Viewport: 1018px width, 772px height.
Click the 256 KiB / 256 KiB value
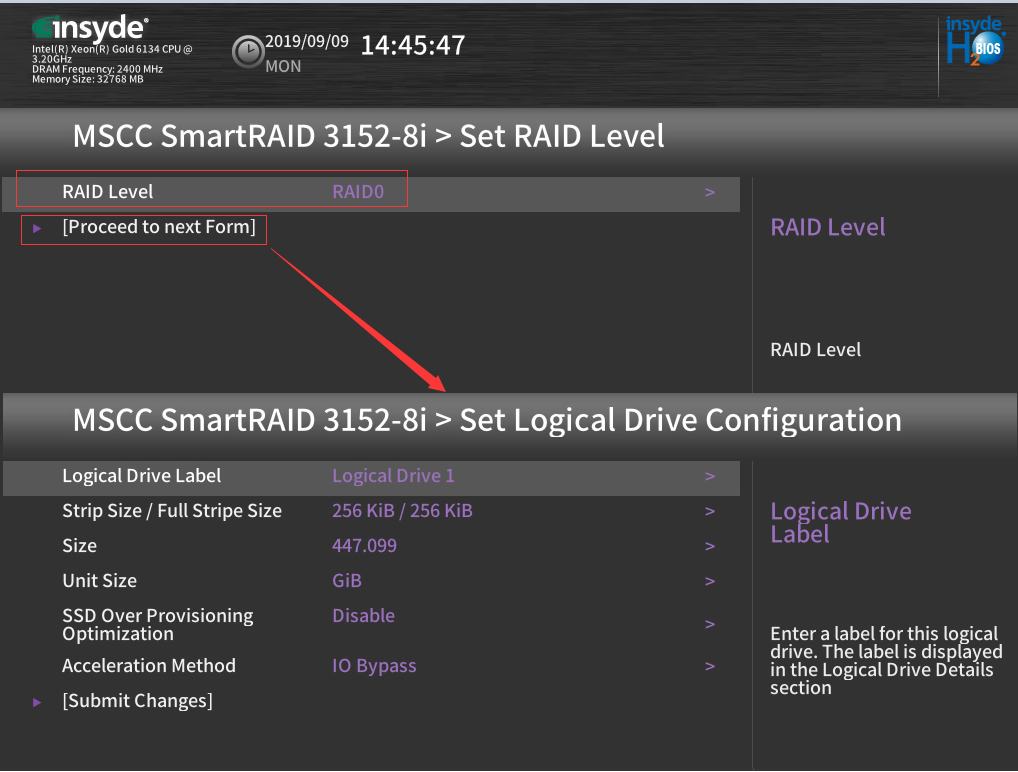tap(403, 512)
